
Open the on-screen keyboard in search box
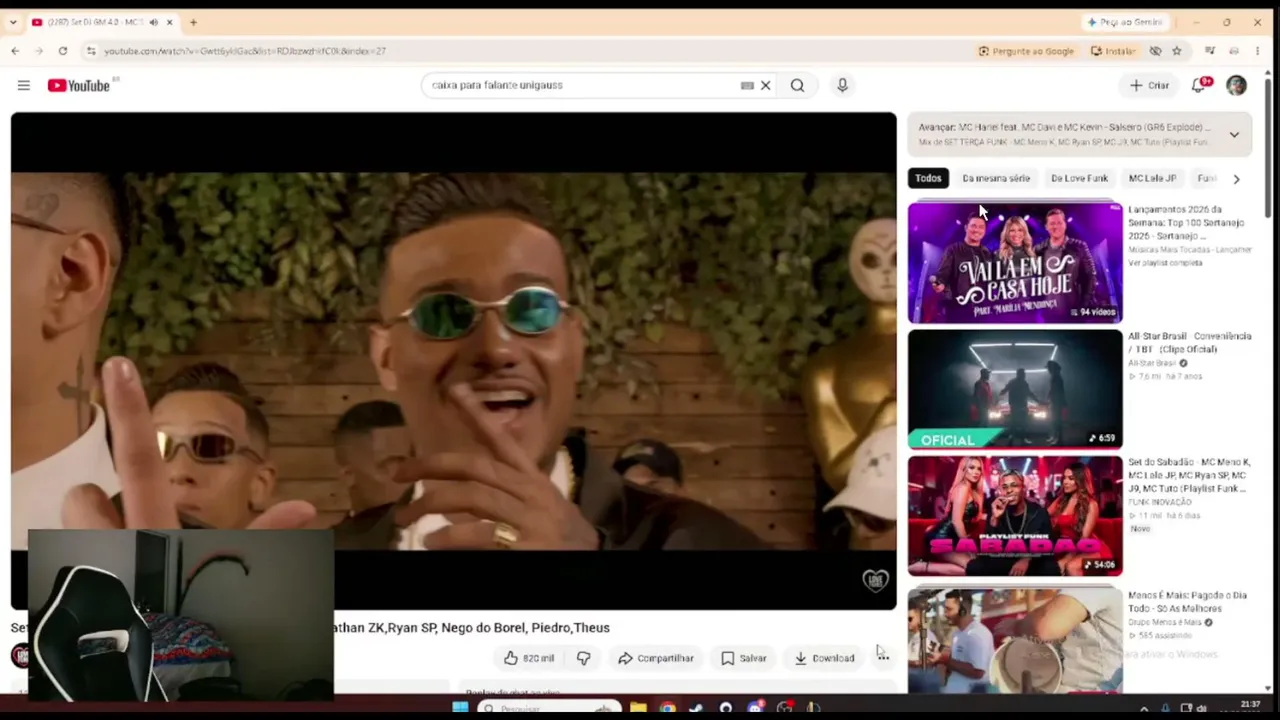[x=747, y=85]
